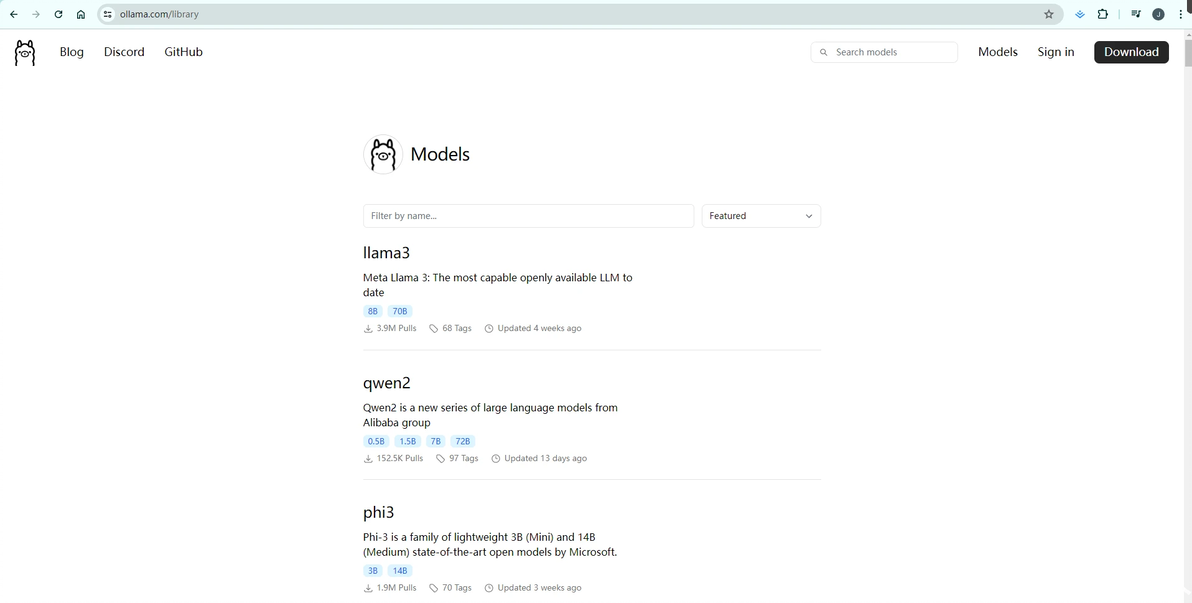This screenshot has height=603, width=1192.
Task: Open the phi3 model page
Action: click(x=379, y=513)
